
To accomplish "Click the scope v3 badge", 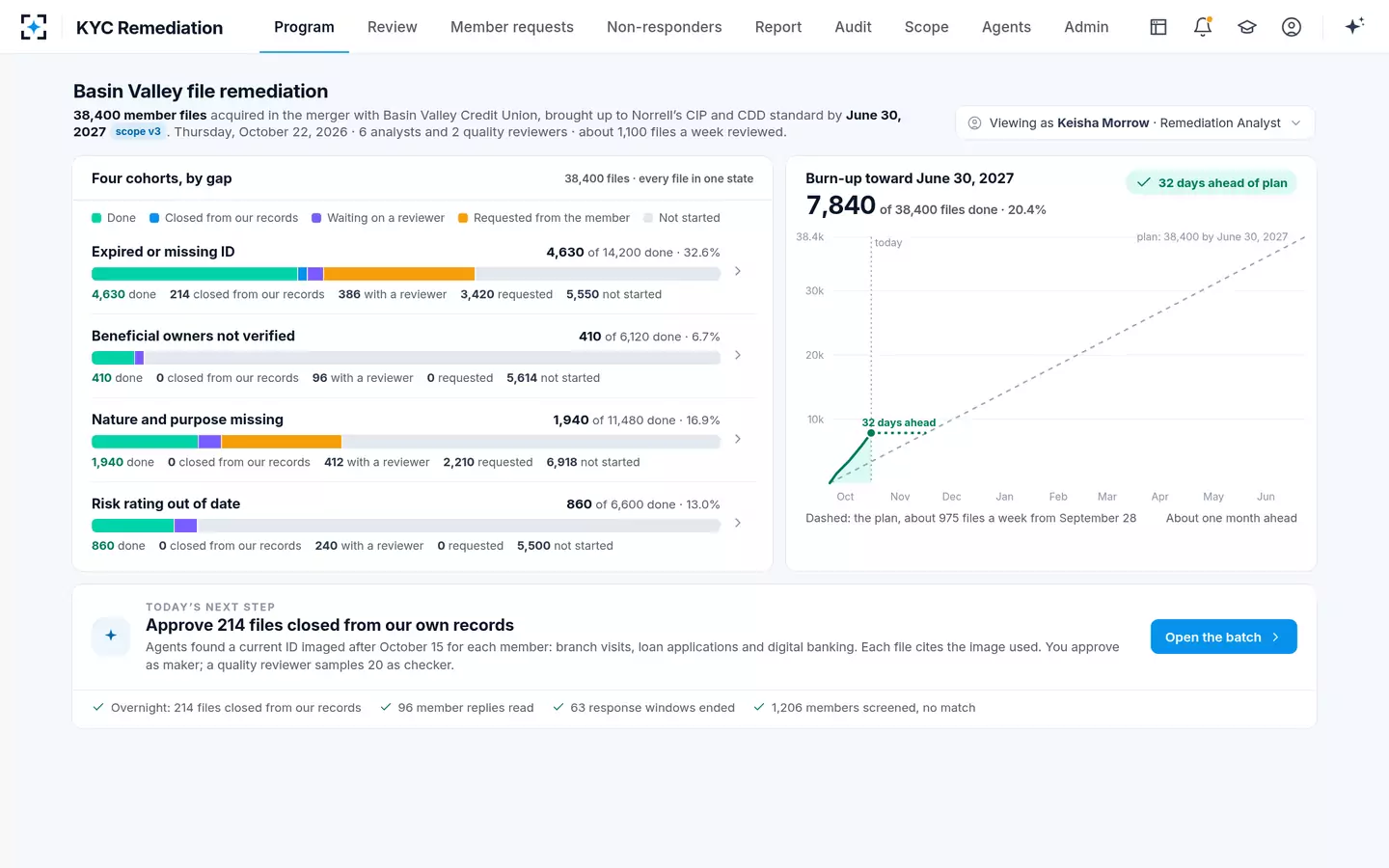I will (138, 132).
